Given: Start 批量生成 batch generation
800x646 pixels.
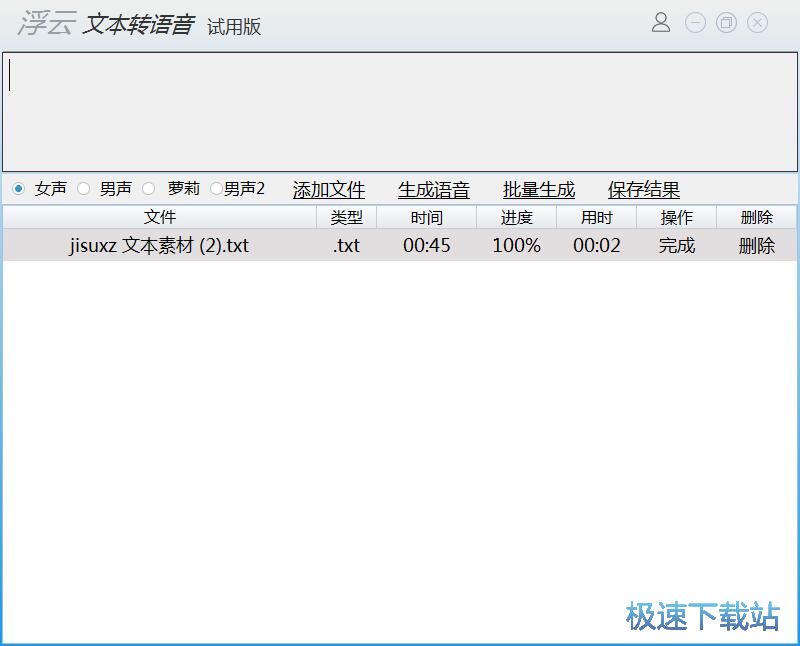Looking at the screenshot, I should pos(539,190).
